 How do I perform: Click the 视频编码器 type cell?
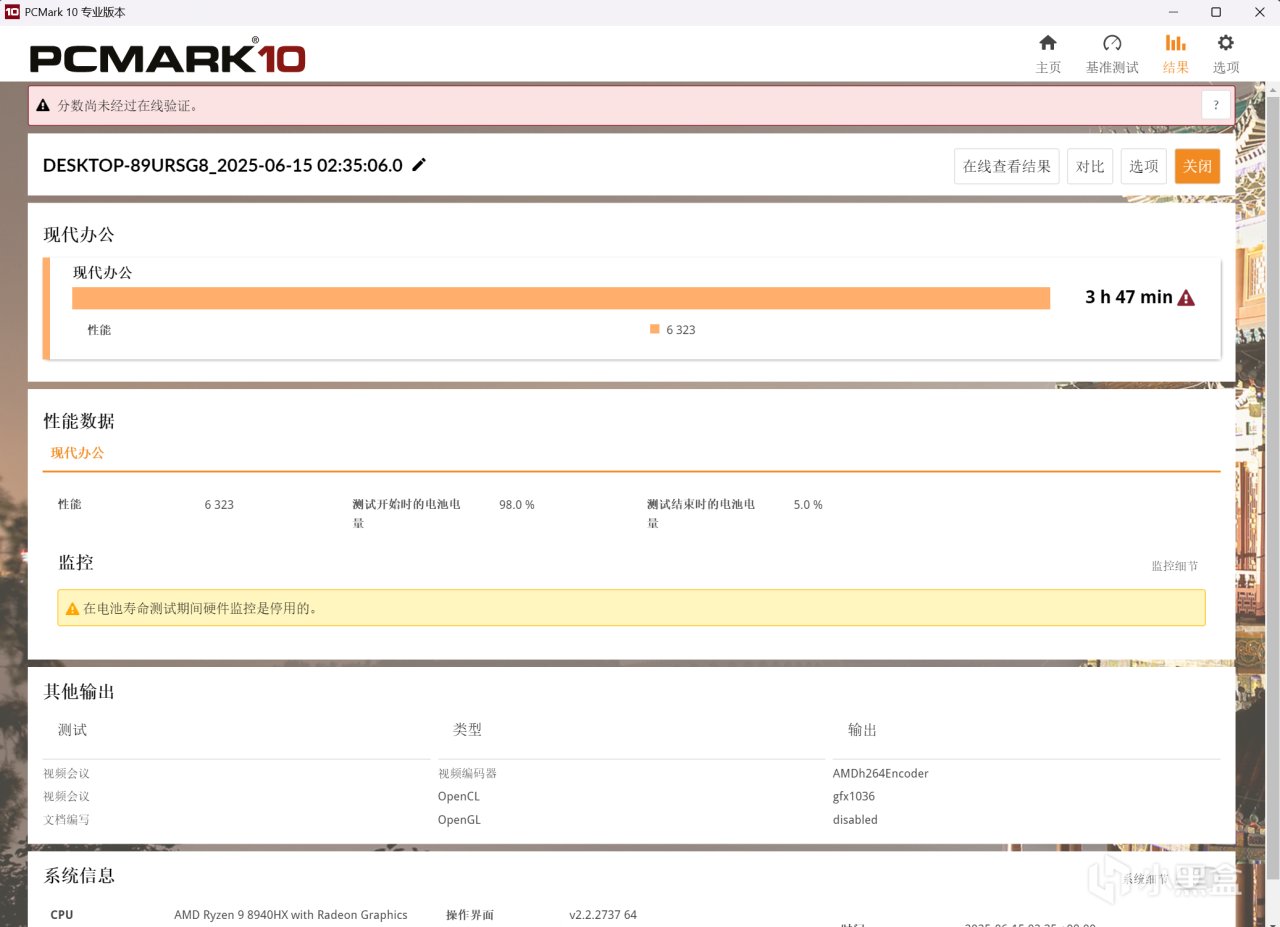(x=467, y=773)
